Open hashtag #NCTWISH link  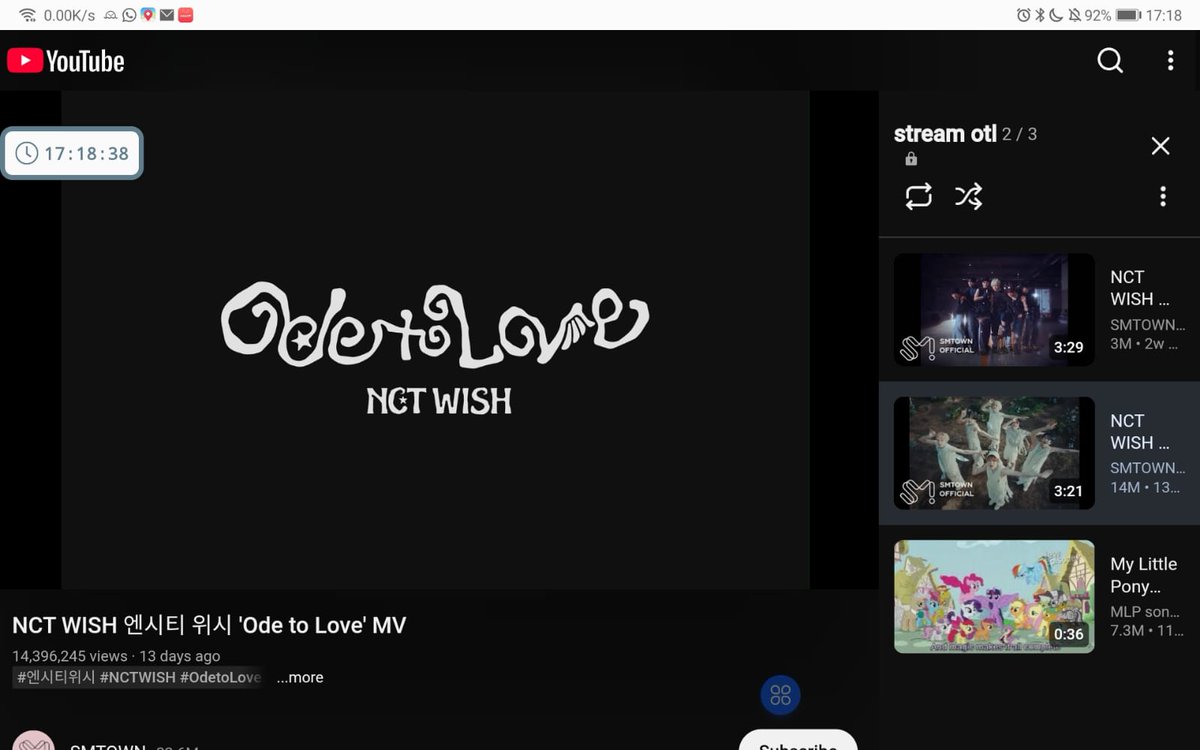[138, 678]
